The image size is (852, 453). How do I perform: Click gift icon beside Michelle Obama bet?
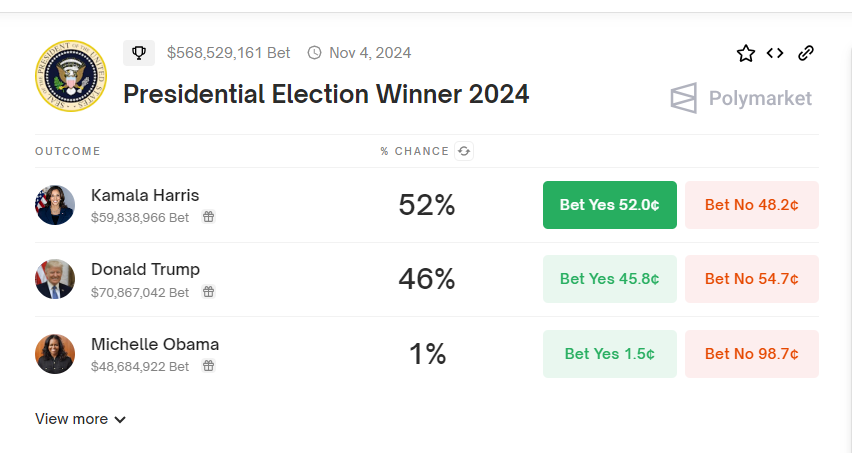[208, 366]
